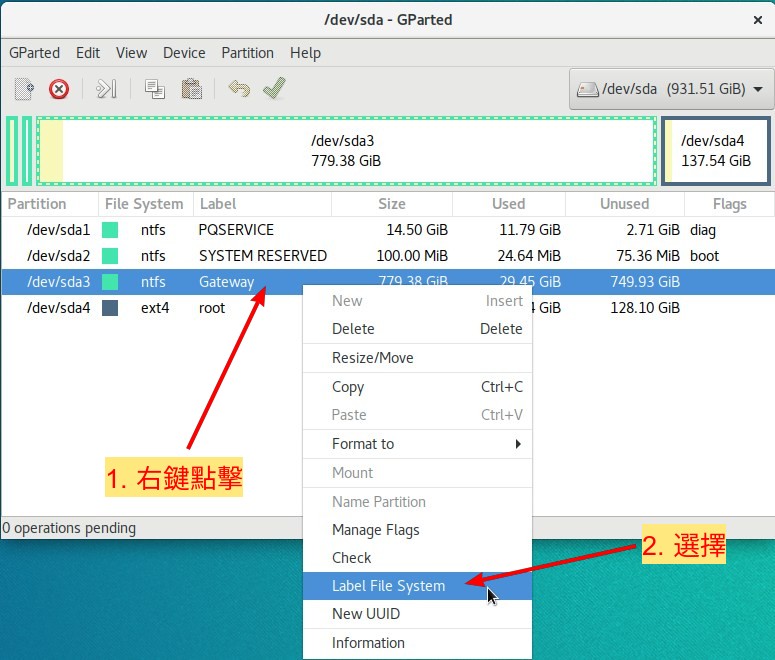Screen dimensions: 775x660
Task: Open the /dev/sda device selector dropdown
Action: point(671,89)
